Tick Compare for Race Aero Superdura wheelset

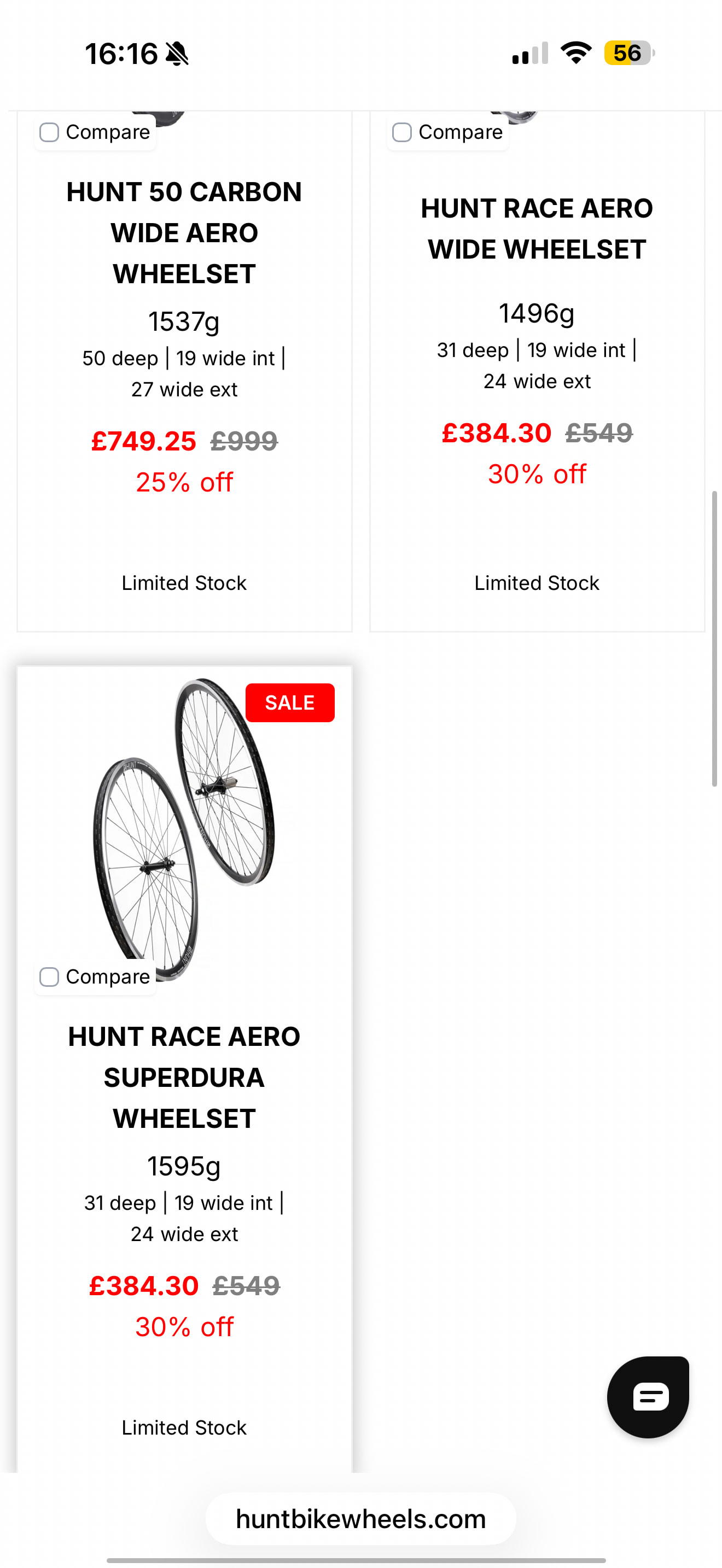pyautogui.click(x=49, y=976)
